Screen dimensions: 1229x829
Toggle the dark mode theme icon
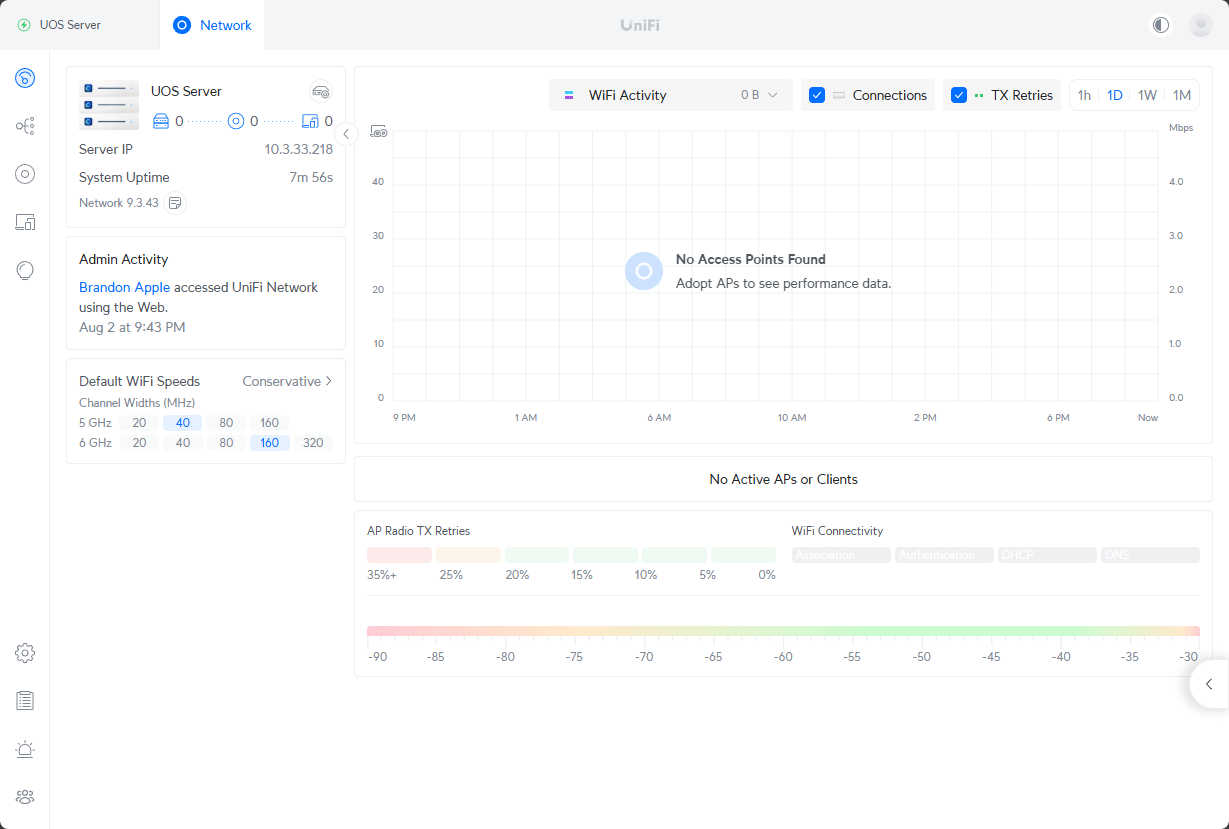coord(1161,25)
